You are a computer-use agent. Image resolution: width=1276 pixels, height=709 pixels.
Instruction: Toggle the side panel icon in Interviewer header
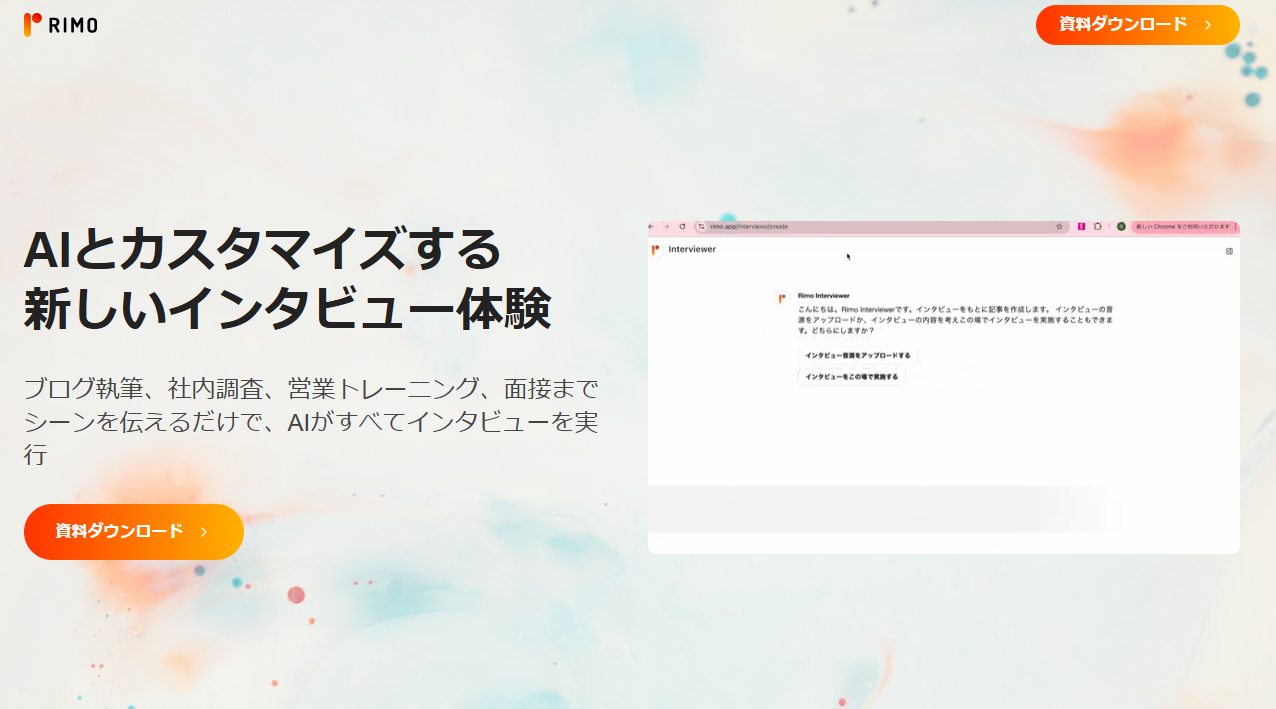1229,251
